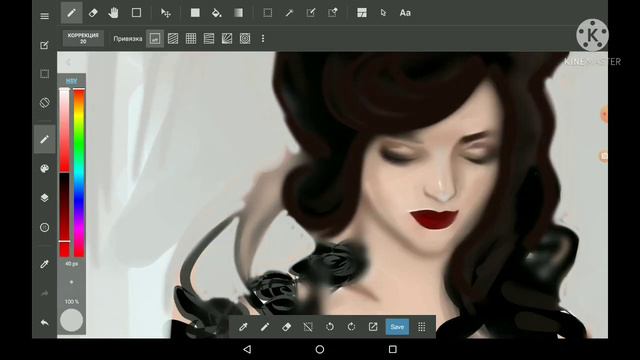The image size is (640, 360).
Task: Select the Gradient tool
Action: coord(238,13)
